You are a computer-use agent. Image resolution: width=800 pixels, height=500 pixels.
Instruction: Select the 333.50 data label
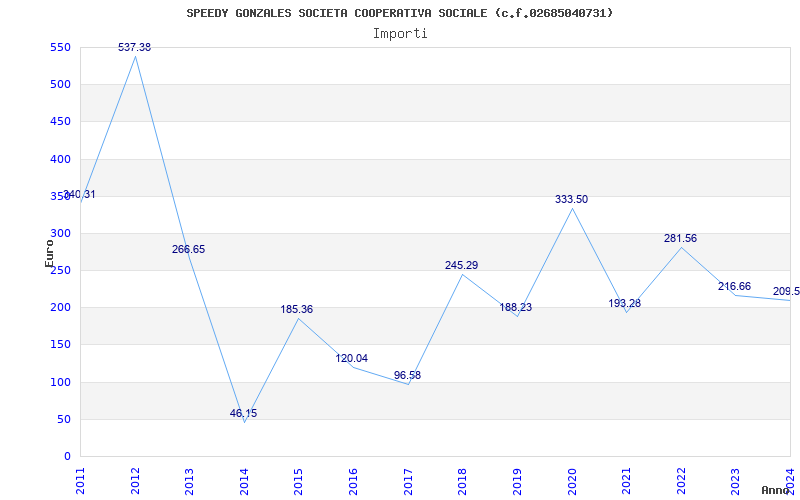571,199
